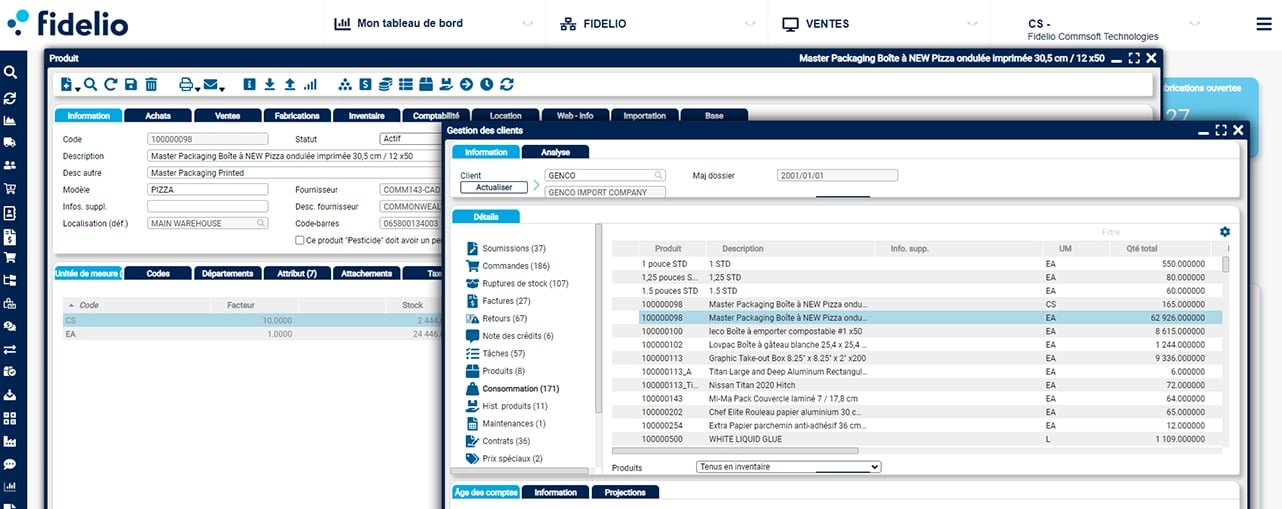Image resolution: width=1282 pixels, height=509 pixels.
Task: Open the VENTES top menu
Action: coord(817,23)
